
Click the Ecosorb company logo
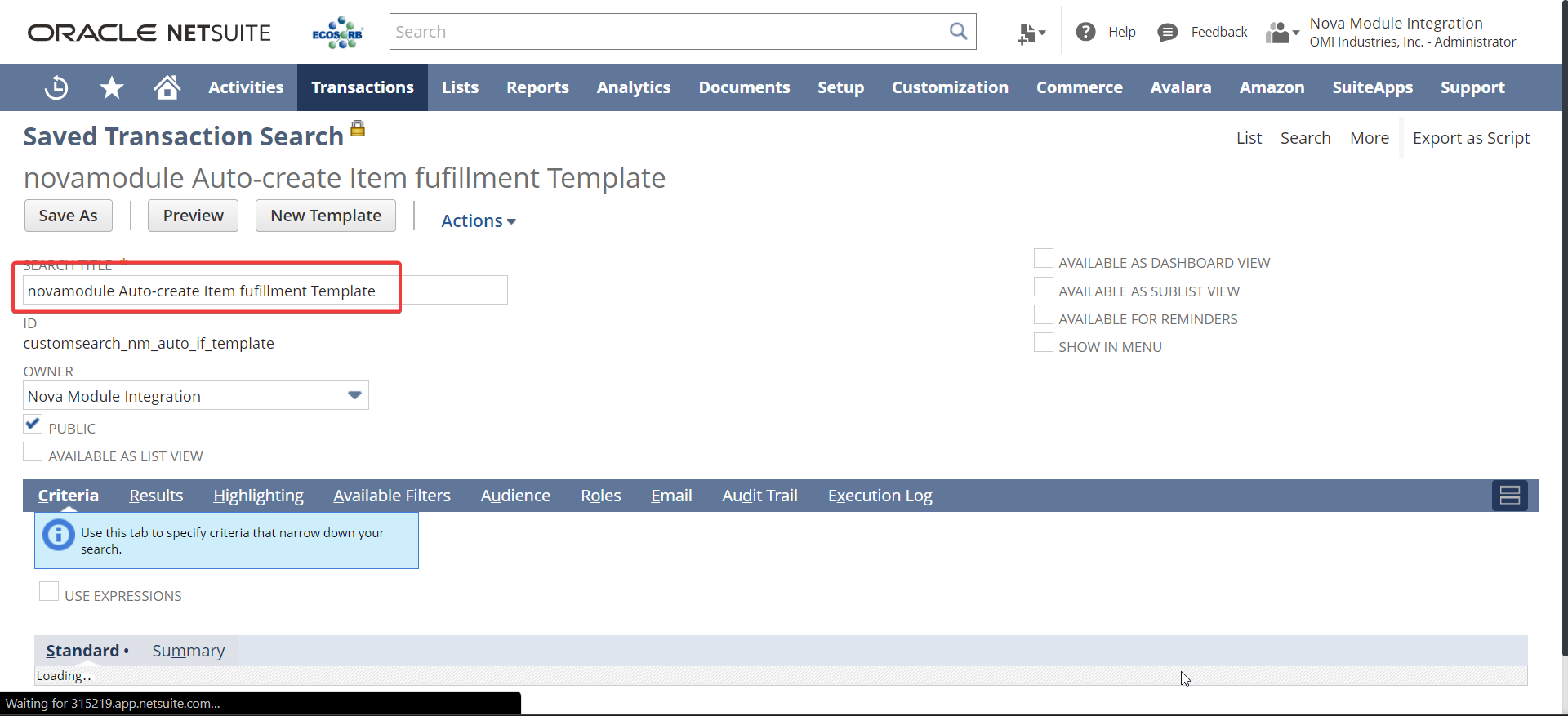(337, 33)
